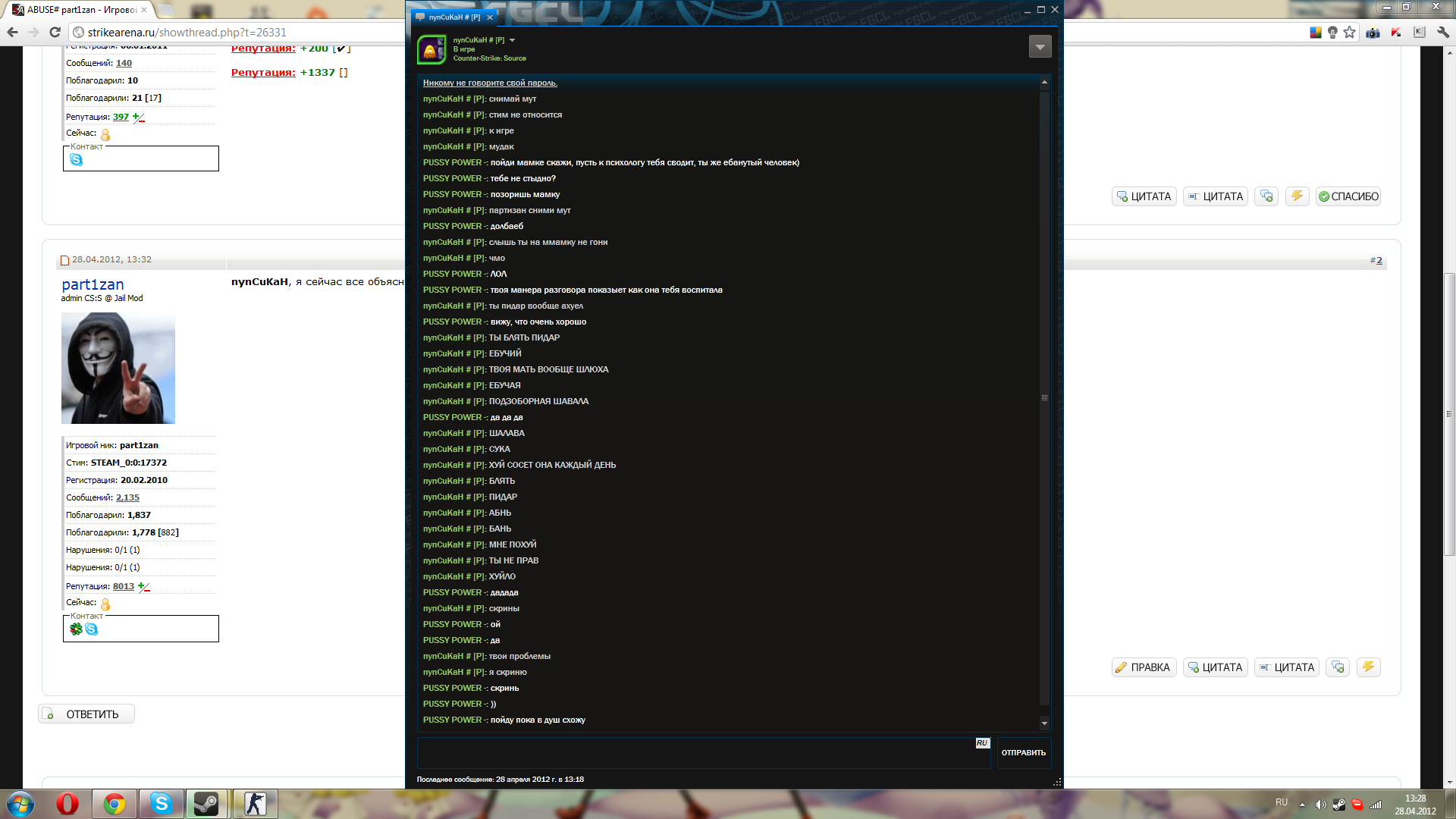Click quick-quote ЦИТАТА button in post #2
Image resolution: width=1456 pixels, height=819 pixels.
1287,667
